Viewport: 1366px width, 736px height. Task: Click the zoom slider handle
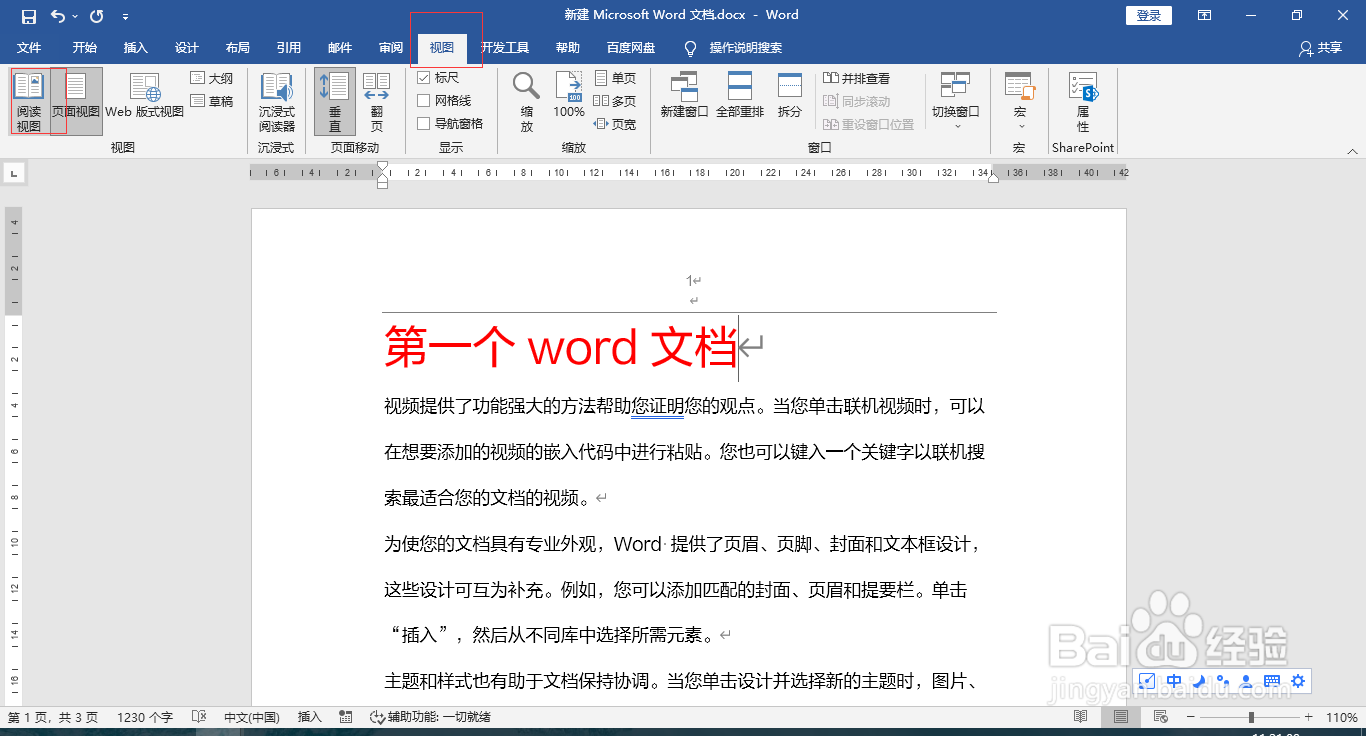[1251, 717]
